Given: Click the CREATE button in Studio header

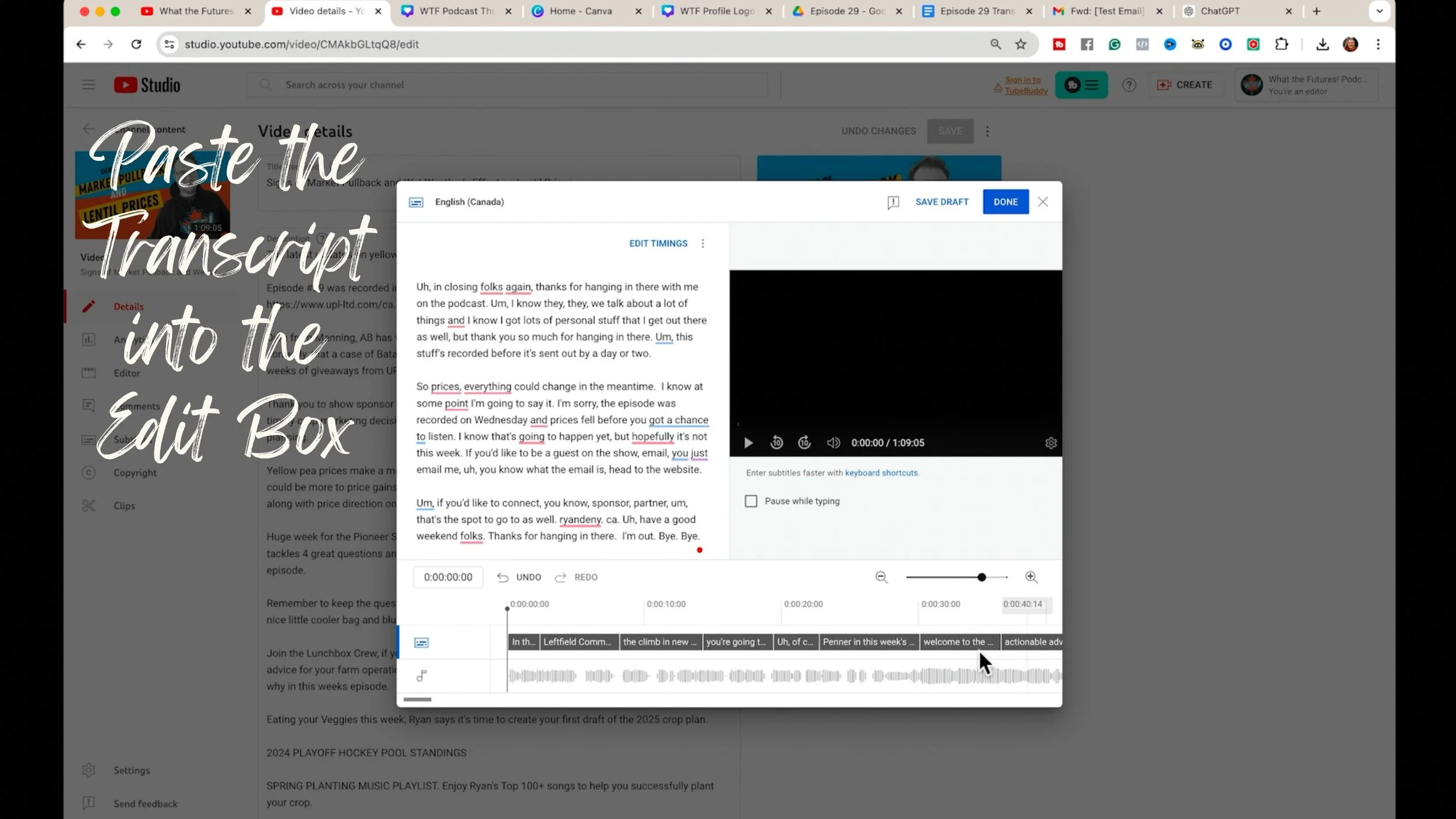Looking at the screenshot, I should (1185, 85).
